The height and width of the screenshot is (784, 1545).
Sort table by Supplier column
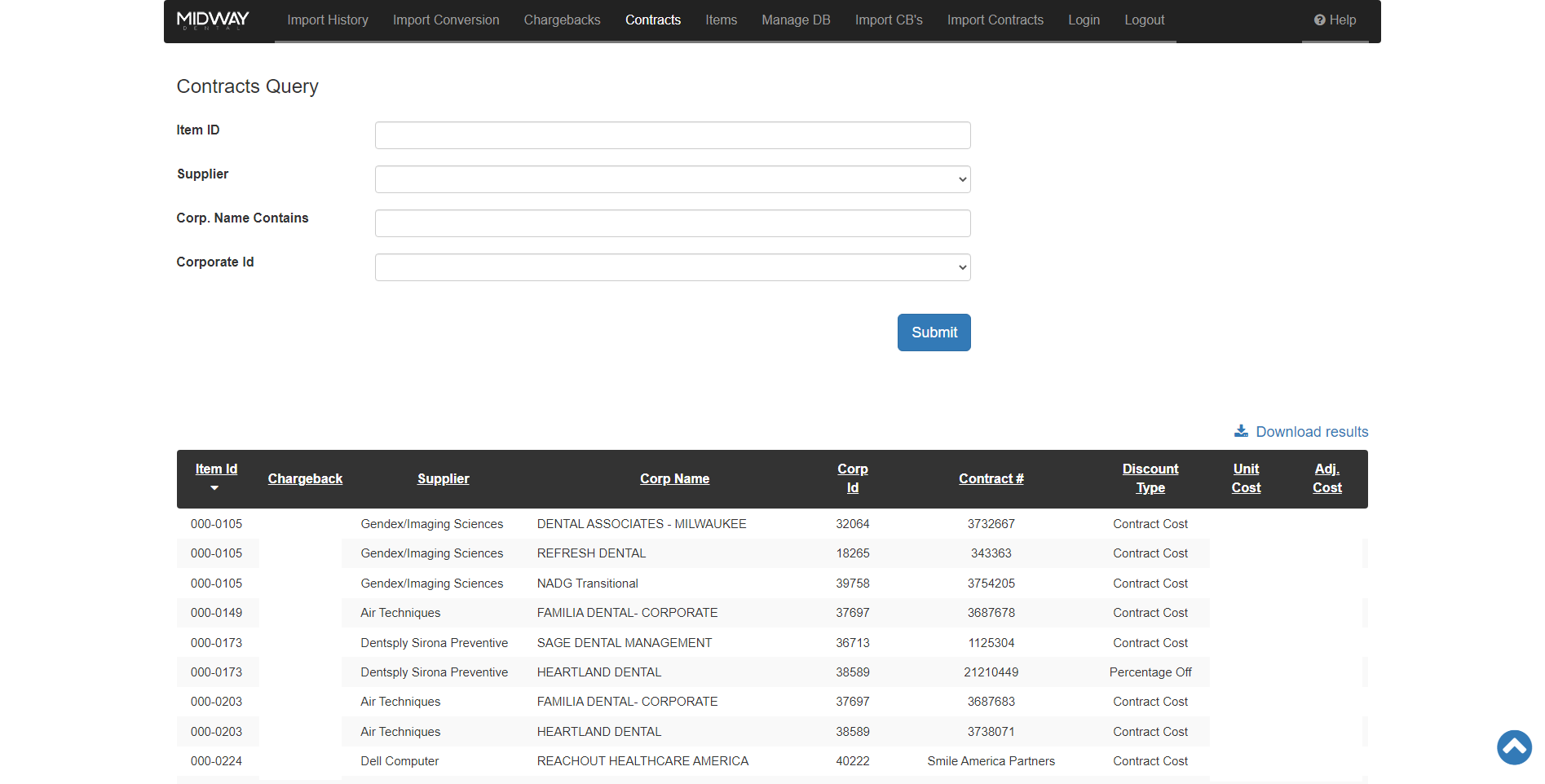[x=443, y=479]
